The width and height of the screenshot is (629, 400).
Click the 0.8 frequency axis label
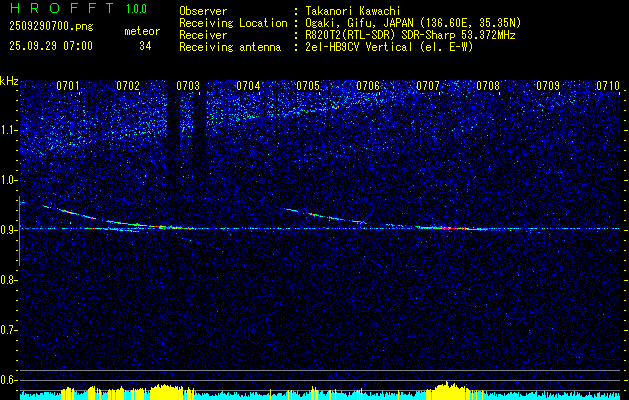coord(9,280)
